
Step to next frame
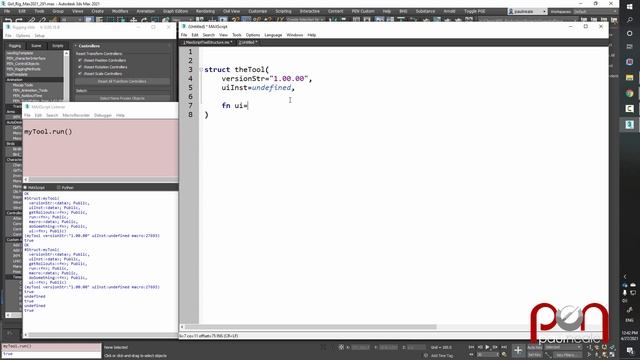[495, 347]
